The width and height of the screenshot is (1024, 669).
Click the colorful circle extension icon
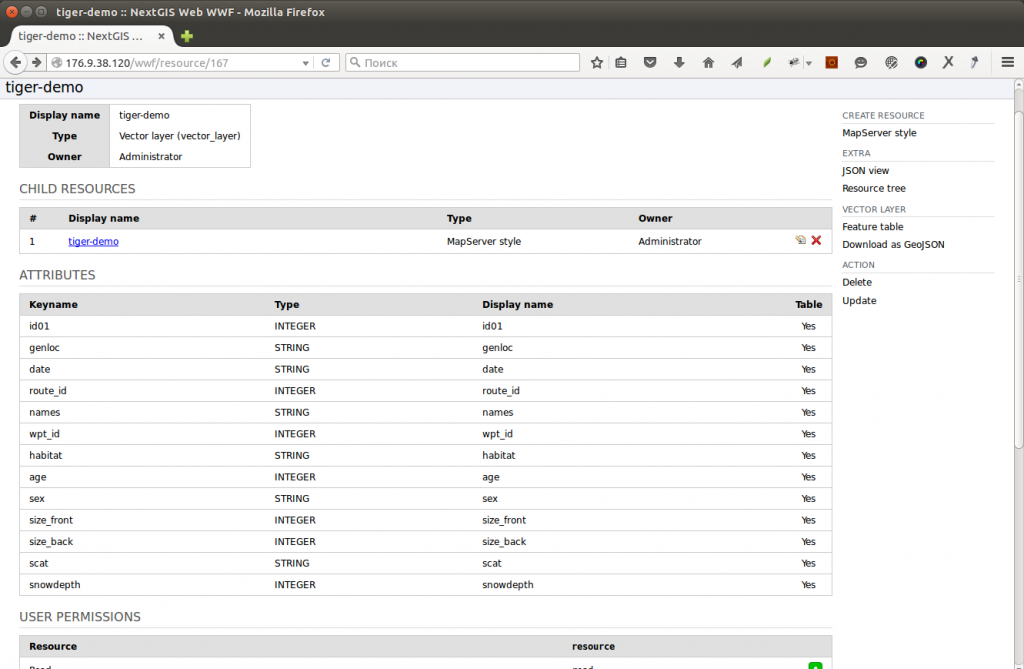tap(920, 62)
